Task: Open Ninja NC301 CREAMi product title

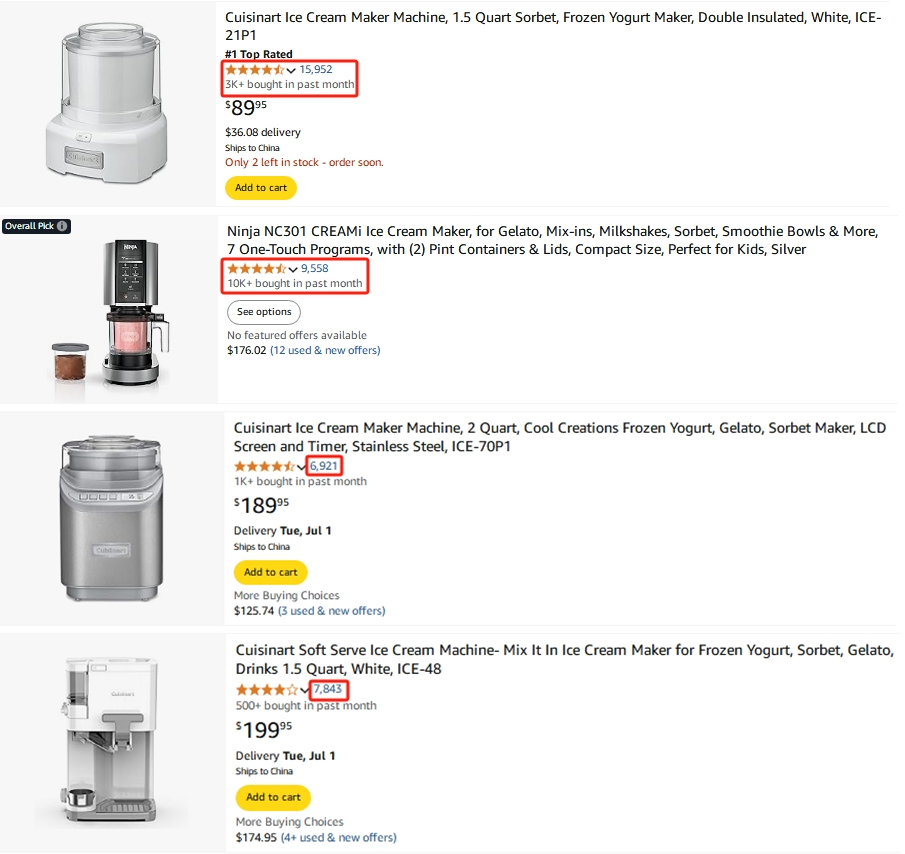Action: [552, 241]
